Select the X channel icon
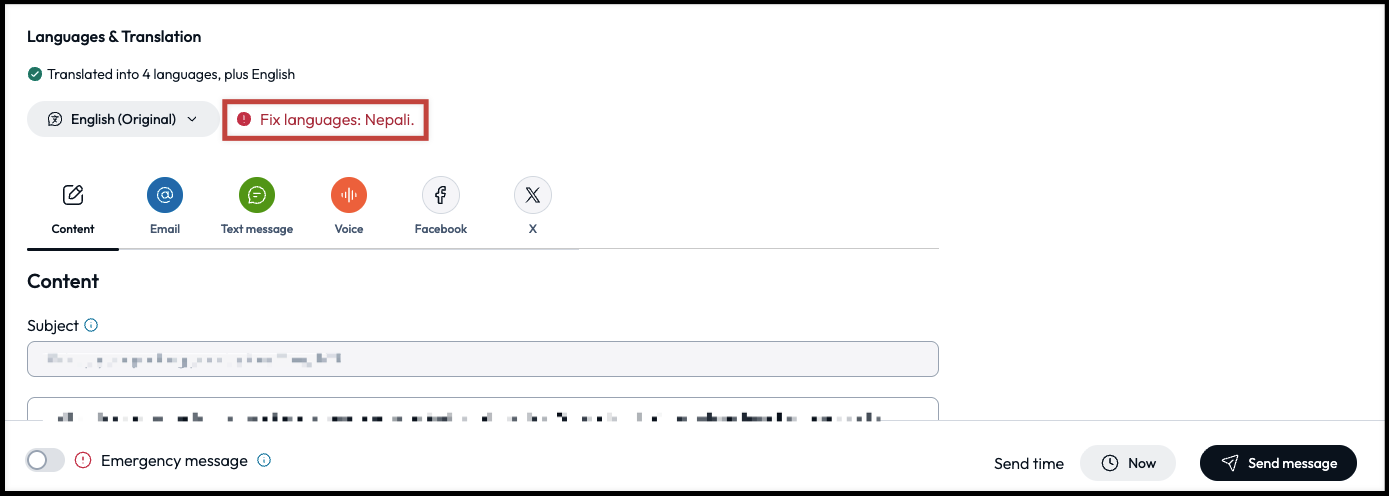1389x496 pixels. [533, 195]
